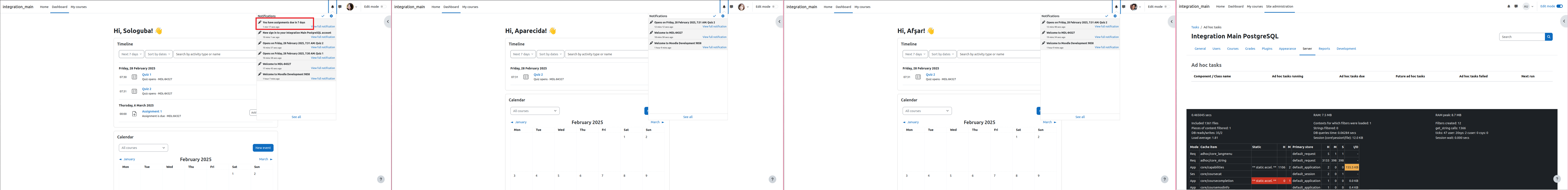The width and height of the screenshot is (1568, 190).
Task: Click Quiz 2 activity icon in Aparecida's timeline
Action: [x=526, y=77]
